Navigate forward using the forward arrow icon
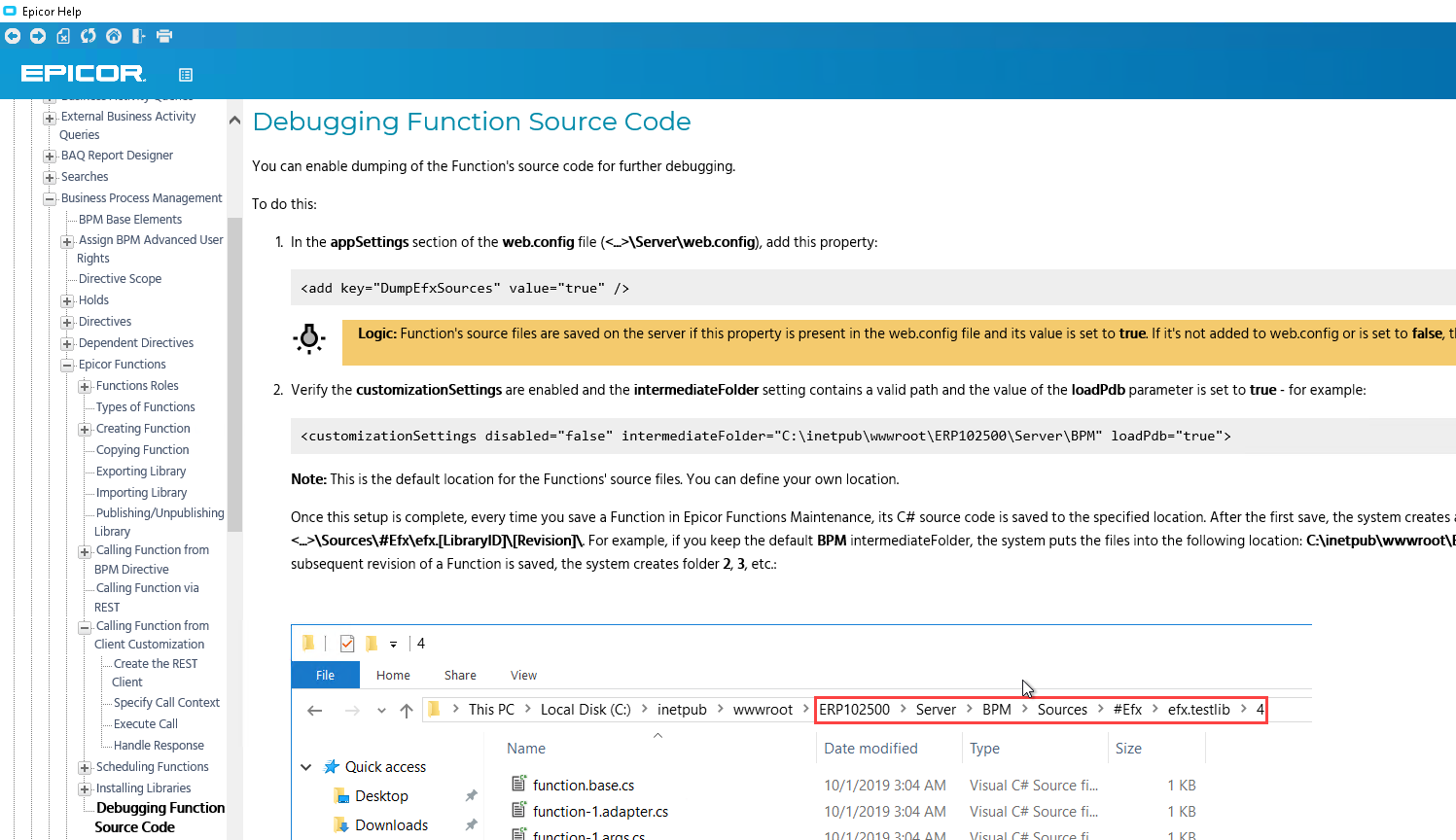This screenshot has width=1456, height=840. 36,36
